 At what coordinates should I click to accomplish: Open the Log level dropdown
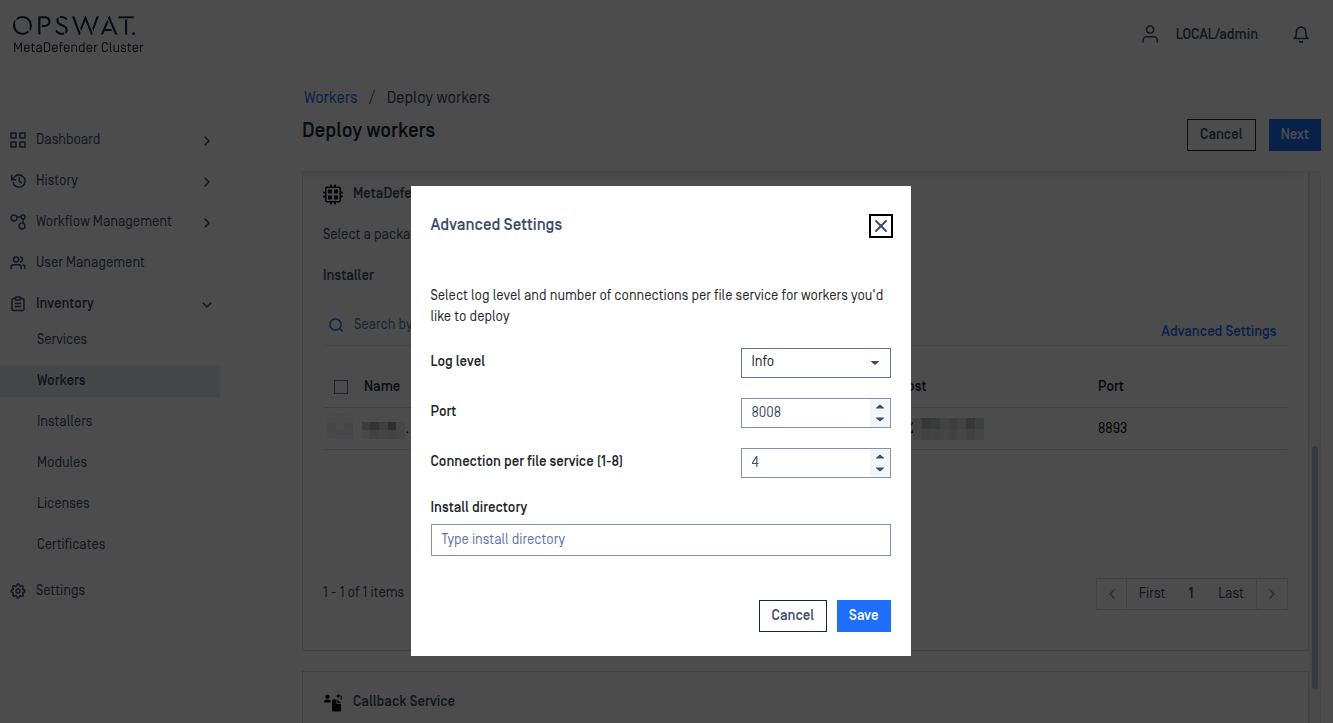[x=815, y=362]
